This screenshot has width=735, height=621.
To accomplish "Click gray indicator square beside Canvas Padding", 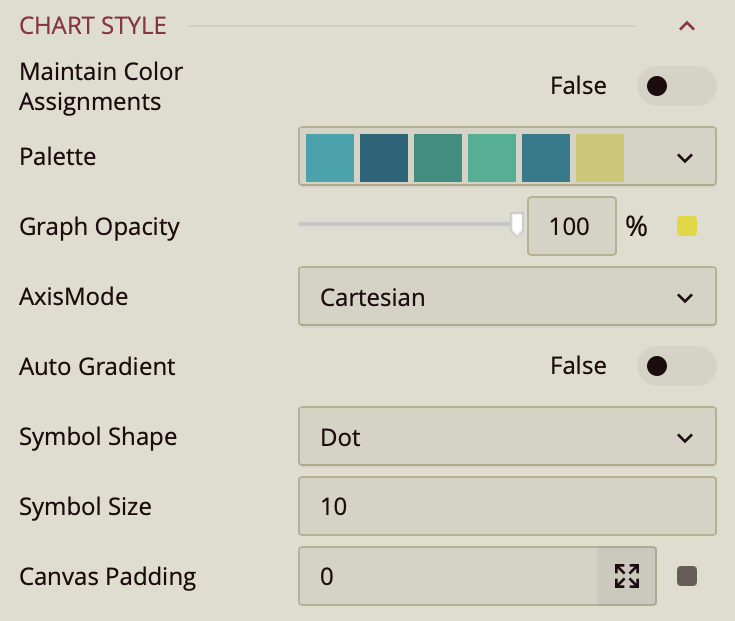I will click(687, 576).
